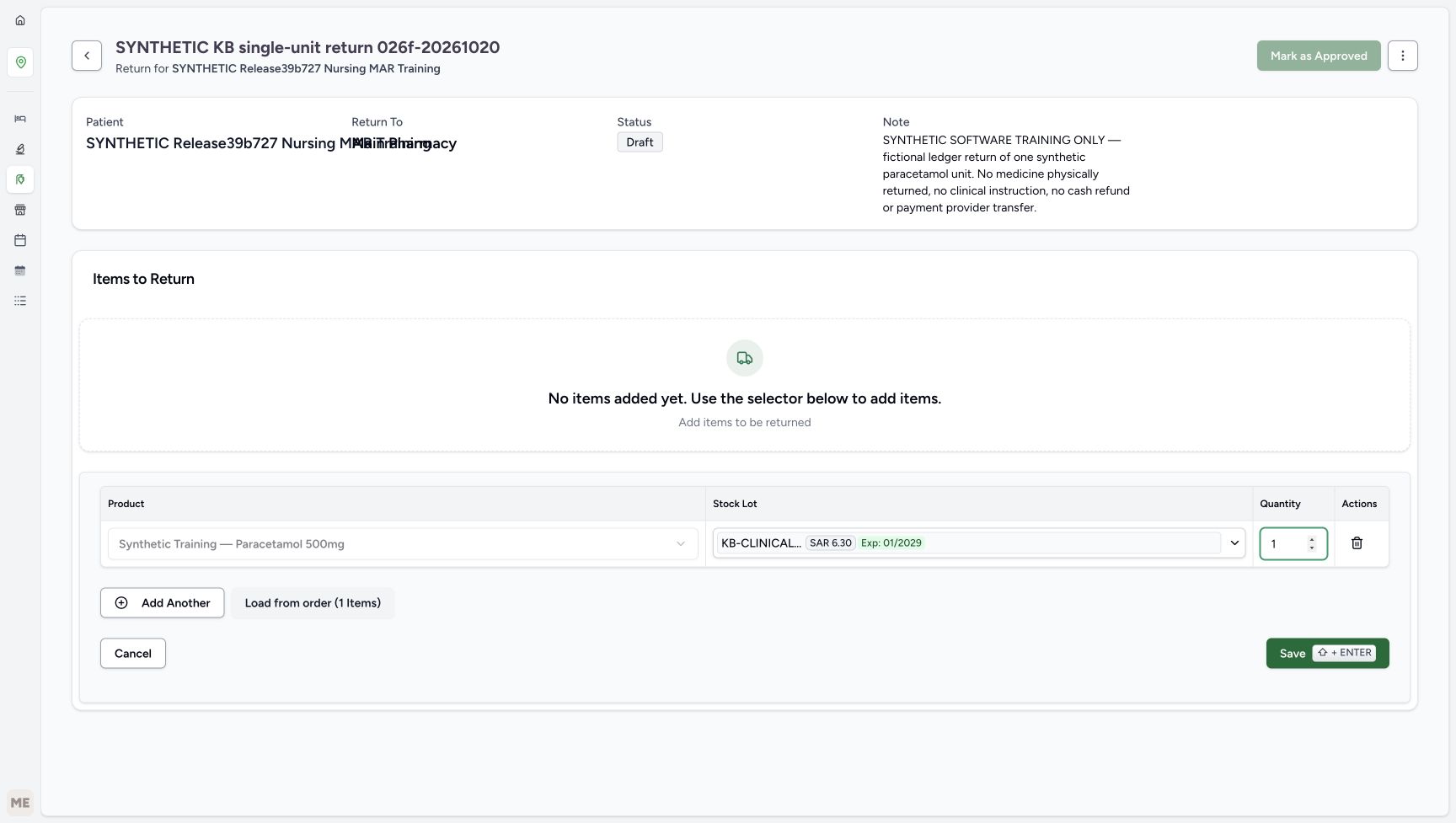This screenshot has width=1456, height=823.
Task: Click the page title SYNTHETIC KB single-unit return
Action: click(x=308, y=47)
